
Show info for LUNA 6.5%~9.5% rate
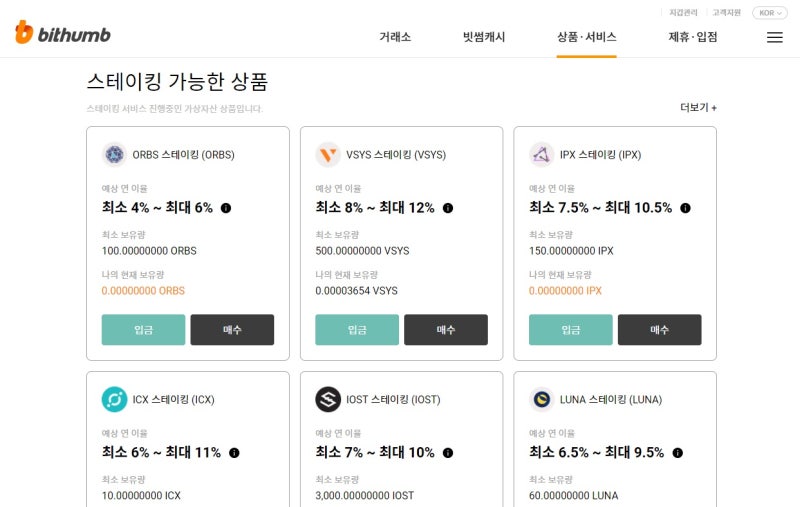[x=678, y=453]
